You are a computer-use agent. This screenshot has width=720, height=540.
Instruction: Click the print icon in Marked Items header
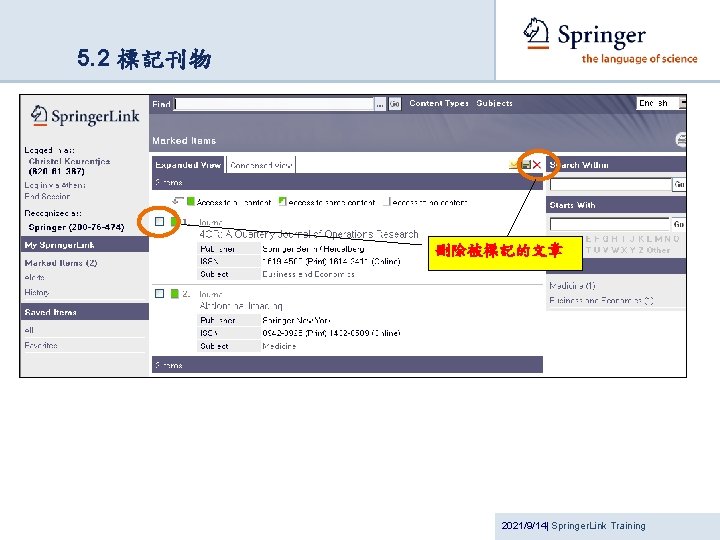[681, 140]
